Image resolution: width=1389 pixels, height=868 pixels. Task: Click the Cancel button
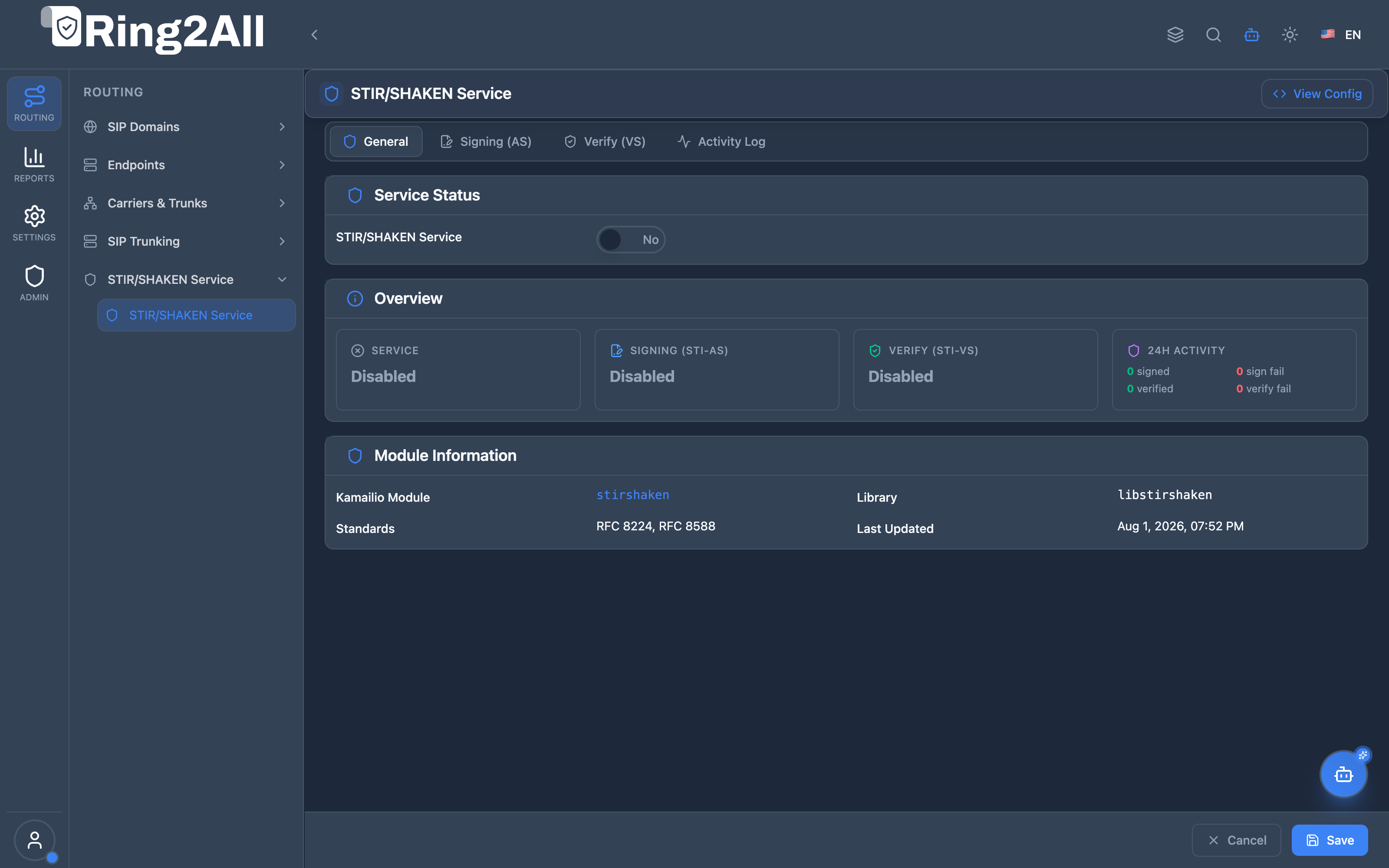pos(1236,840)
